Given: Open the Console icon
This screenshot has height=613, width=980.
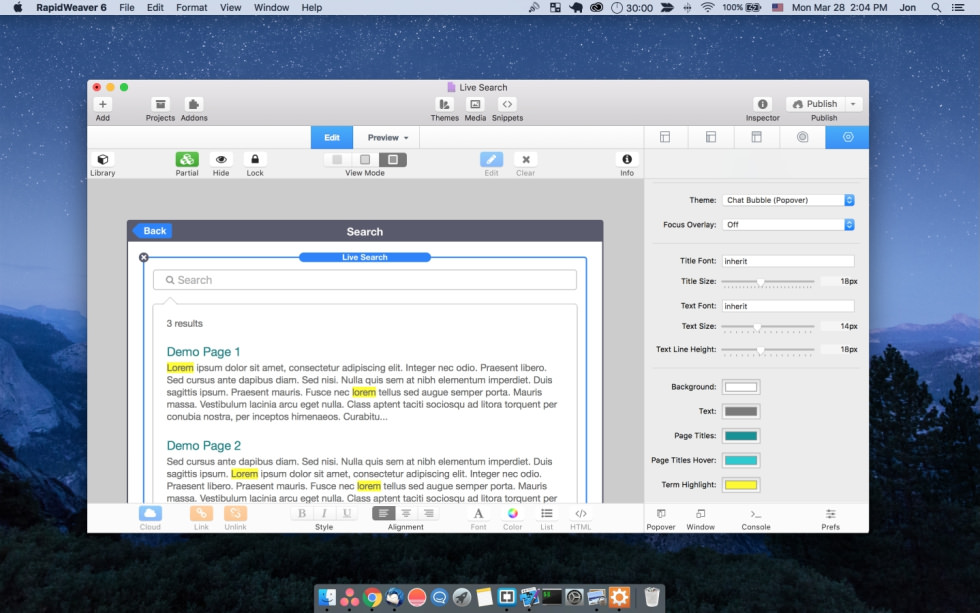Looking at the screenshot, I should (756, 514).
